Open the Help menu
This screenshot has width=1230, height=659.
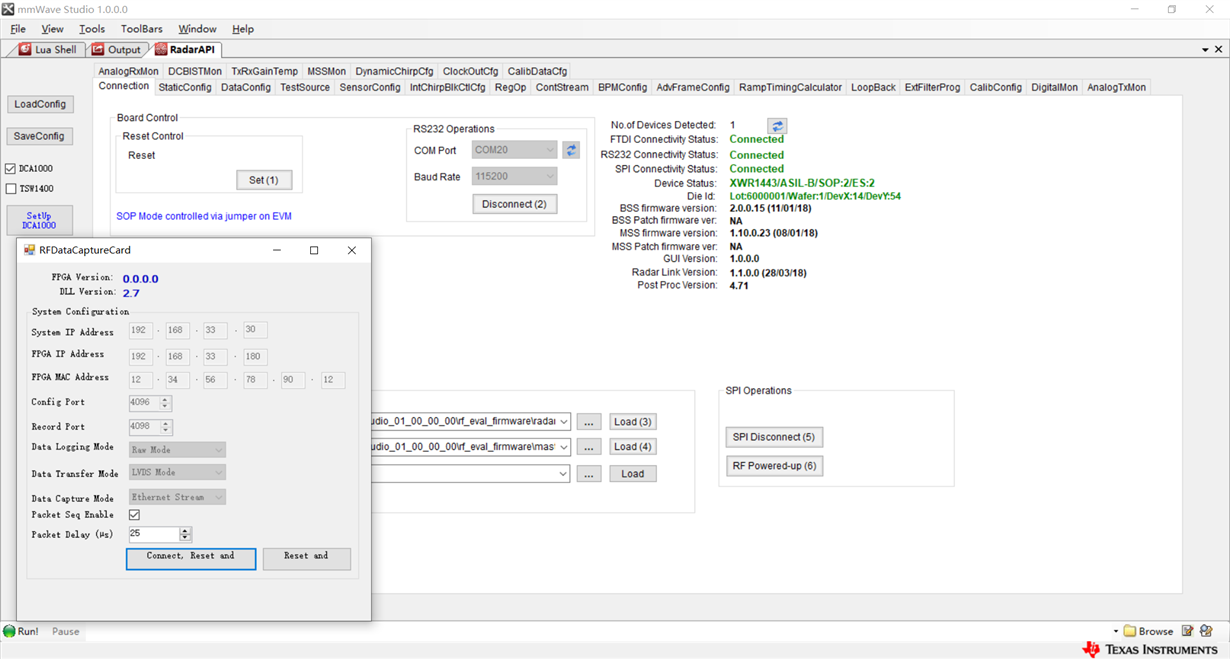click(x=243, y=29)
